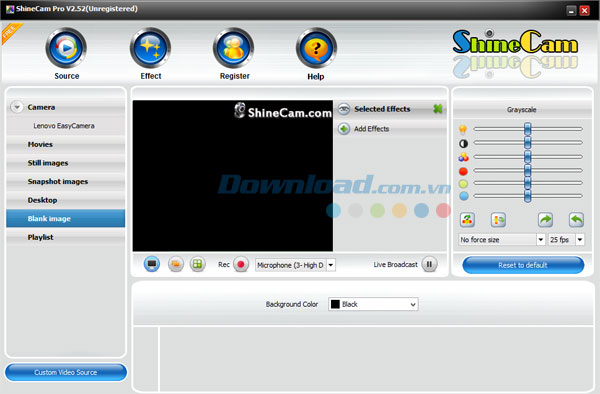The height and width of the screenshot is (394, 600).
Task: Adjust the green channel slider handle
Action: pyautogui.click(x=528, y=183)
